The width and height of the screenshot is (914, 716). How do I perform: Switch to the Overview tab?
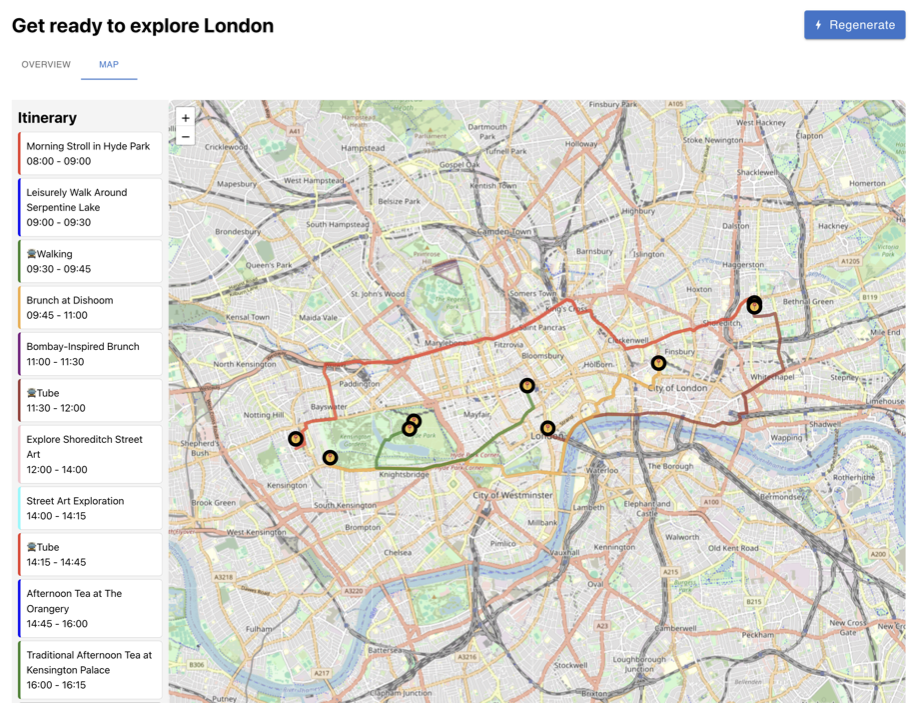click(46, 64)
